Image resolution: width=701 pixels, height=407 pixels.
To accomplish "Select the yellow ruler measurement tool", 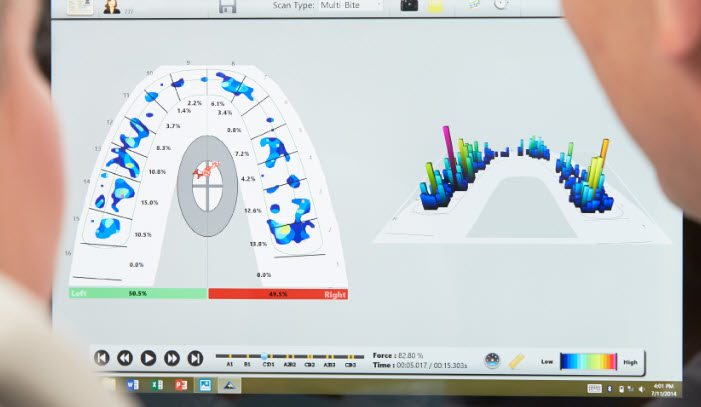I will tap(516, 361).
